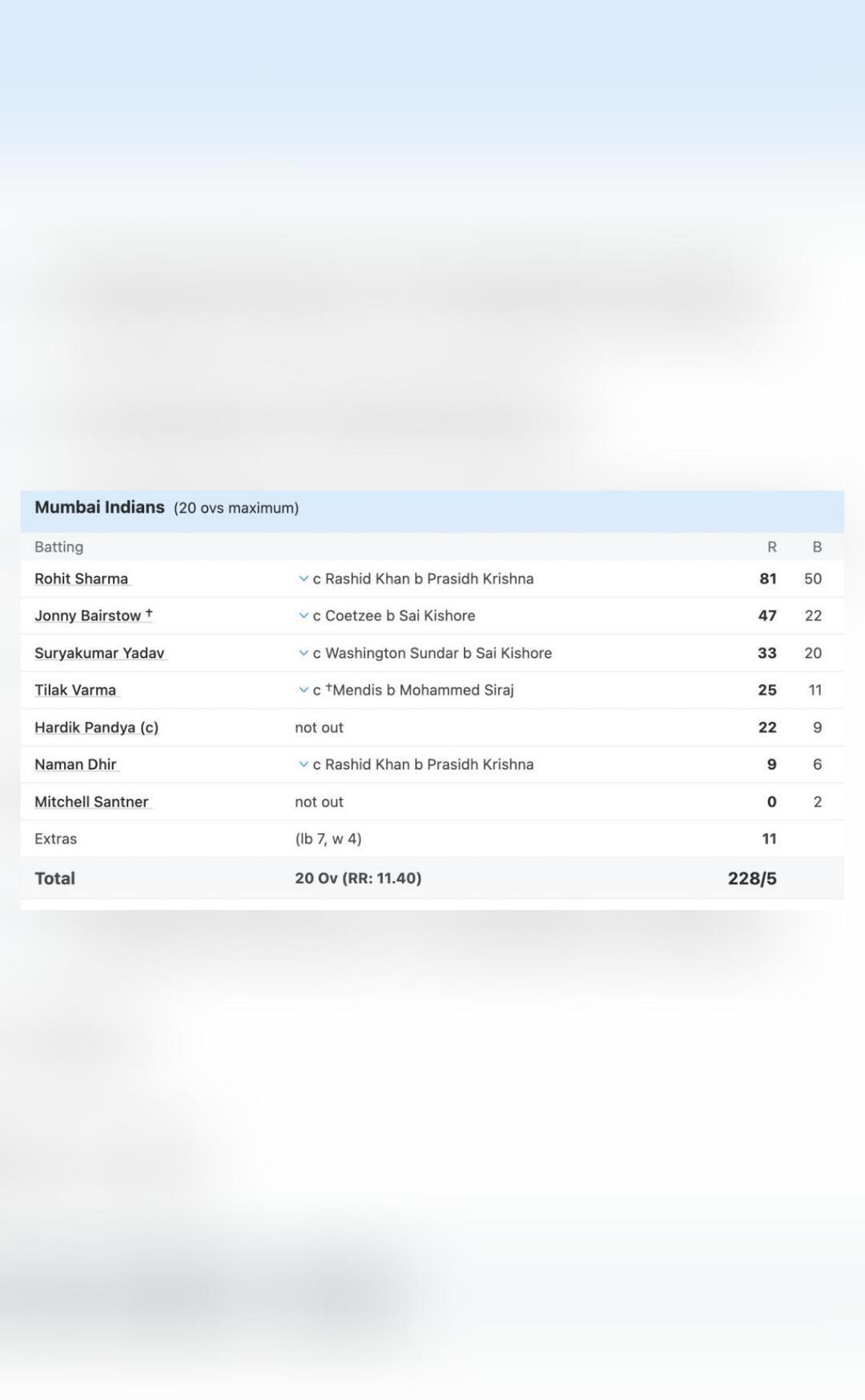The height and width of the screenshot is (1400, 865).
Task: Click the 20 Ov (RR: 11.40) text
Action: [x=358, y=879]
